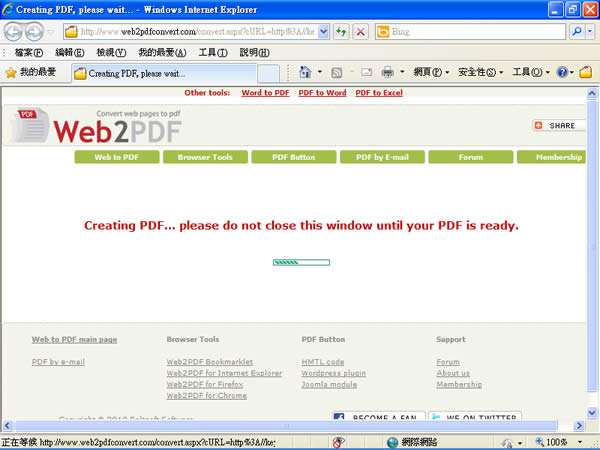The height and width of the screenshot is (450, 600).
Task: Click the PDF by E-mail green button
Action: click(382, 157)
